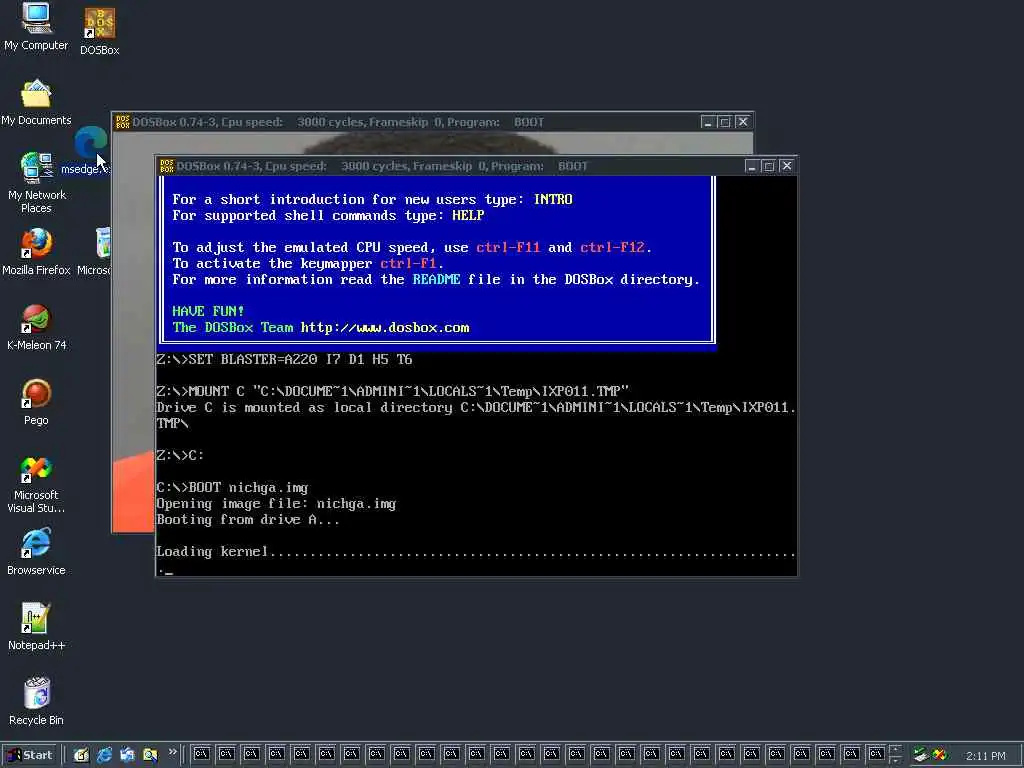The height and width of the screenshot is (768, 1024).
Task: Click the back DOSBox window title icon
Action: tap(123, 121)
